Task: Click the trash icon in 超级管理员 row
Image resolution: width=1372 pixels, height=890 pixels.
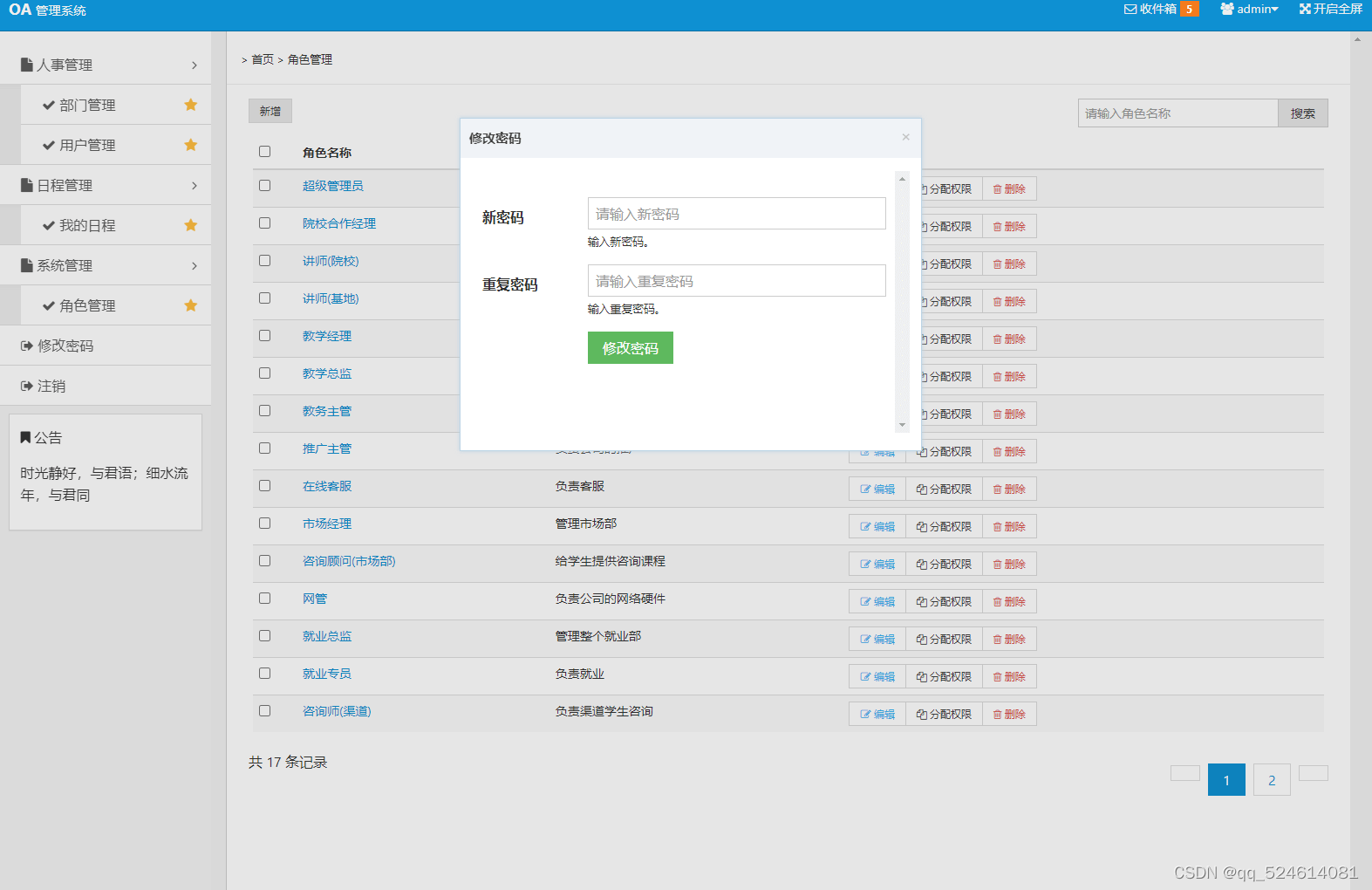Action: [998, 189]
